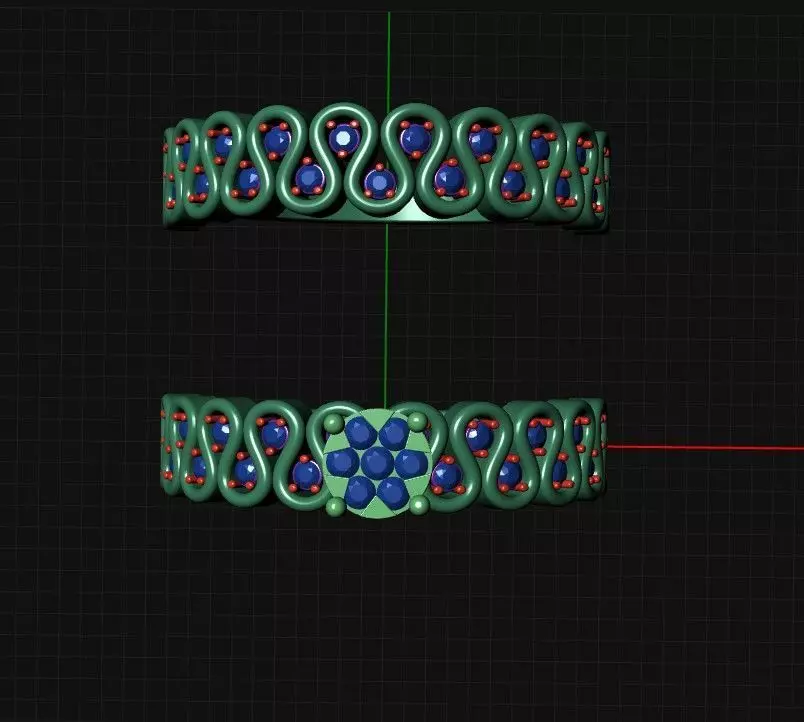
Task: Click the green Y axis line between rings
Action: pyautogui.click(x=386, y=314)
